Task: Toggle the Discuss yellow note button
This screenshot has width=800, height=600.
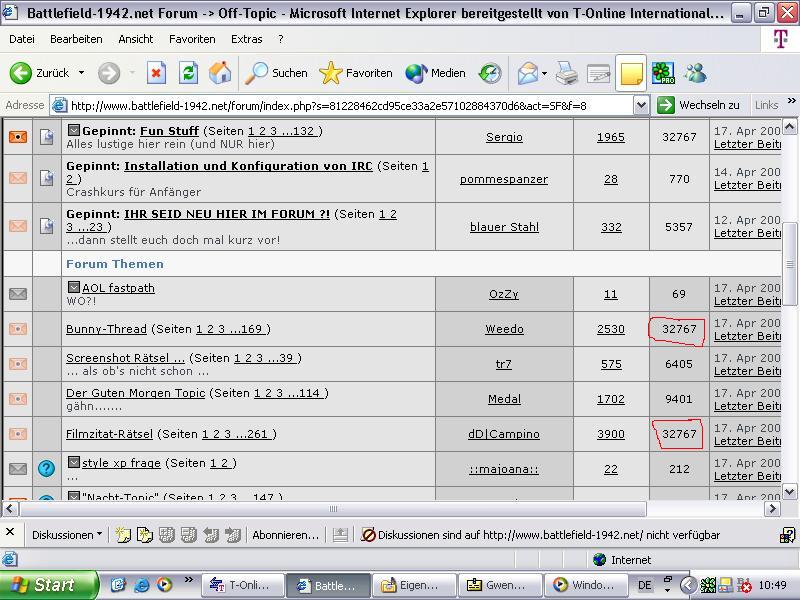Action: [631, 73]
